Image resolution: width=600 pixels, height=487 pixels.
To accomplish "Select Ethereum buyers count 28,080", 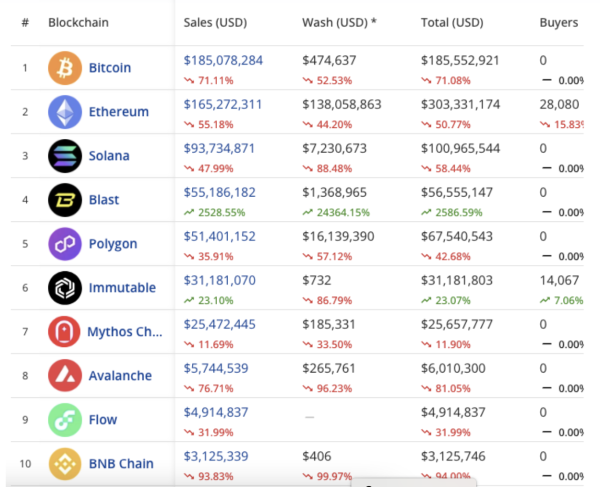I will tap(559, 104).
